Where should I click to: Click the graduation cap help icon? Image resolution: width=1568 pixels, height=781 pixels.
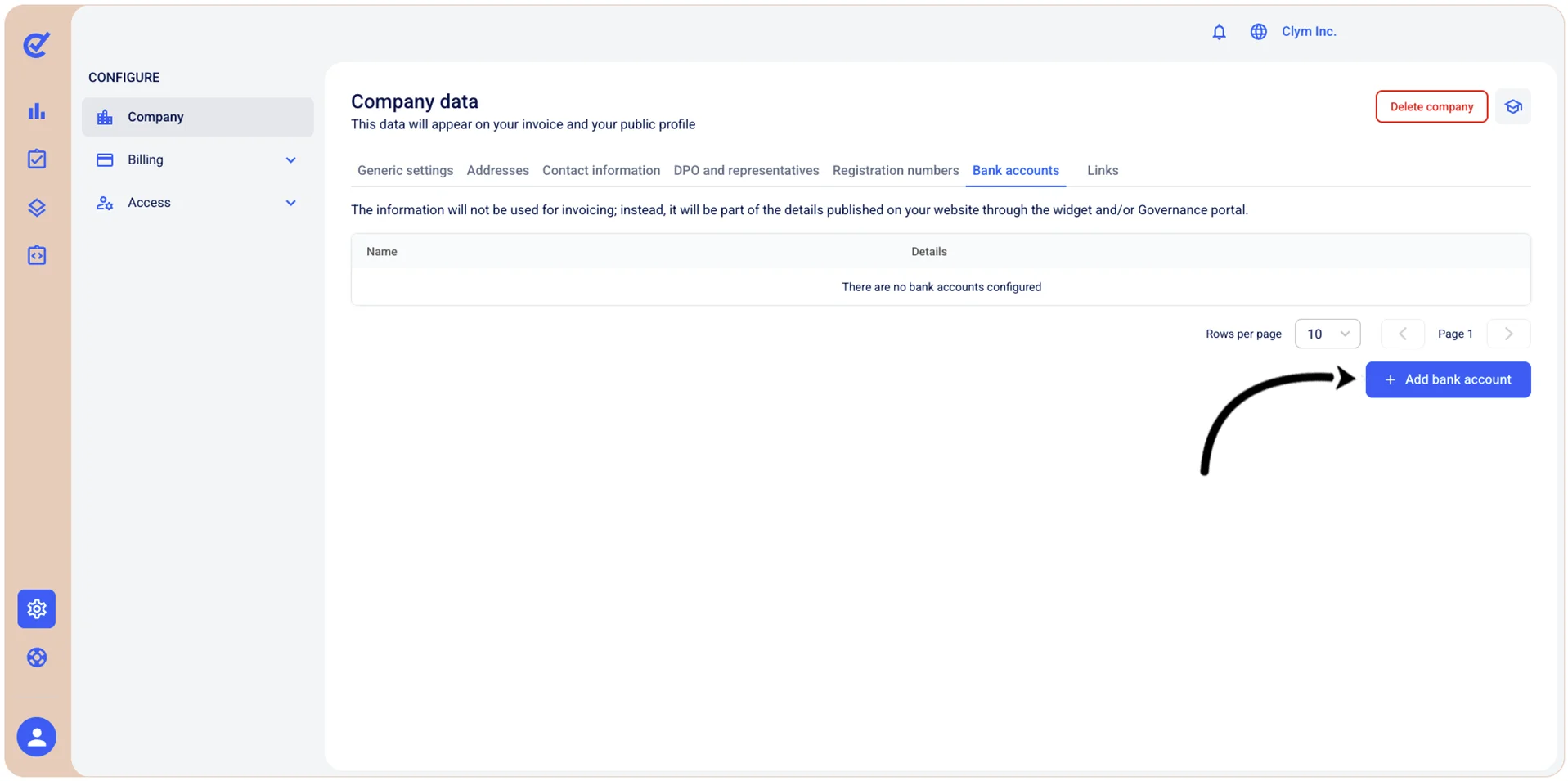pyautogui.click(x=1513, y=107)
